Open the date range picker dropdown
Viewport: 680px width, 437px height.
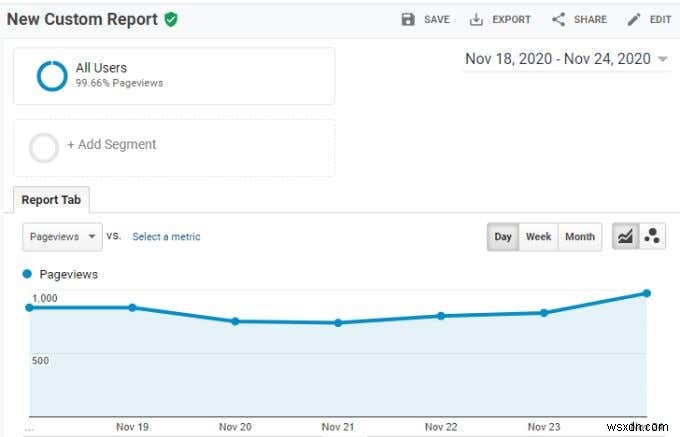click(x=566, y=59)
